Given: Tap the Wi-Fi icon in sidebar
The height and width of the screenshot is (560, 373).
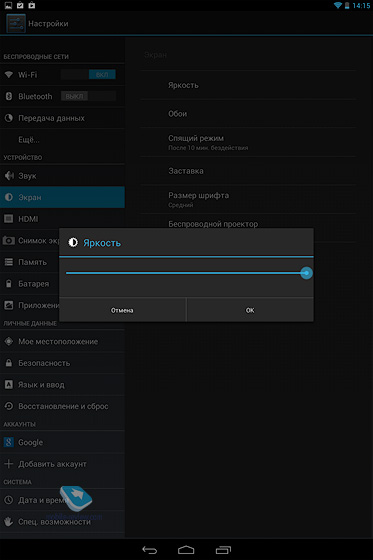Looking at the screenshot, I should (x=9, y=75).
